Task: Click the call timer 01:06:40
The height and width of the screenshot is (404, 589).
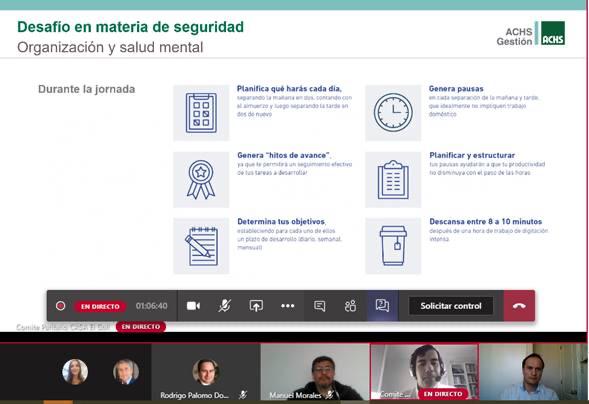Action: 151,306
